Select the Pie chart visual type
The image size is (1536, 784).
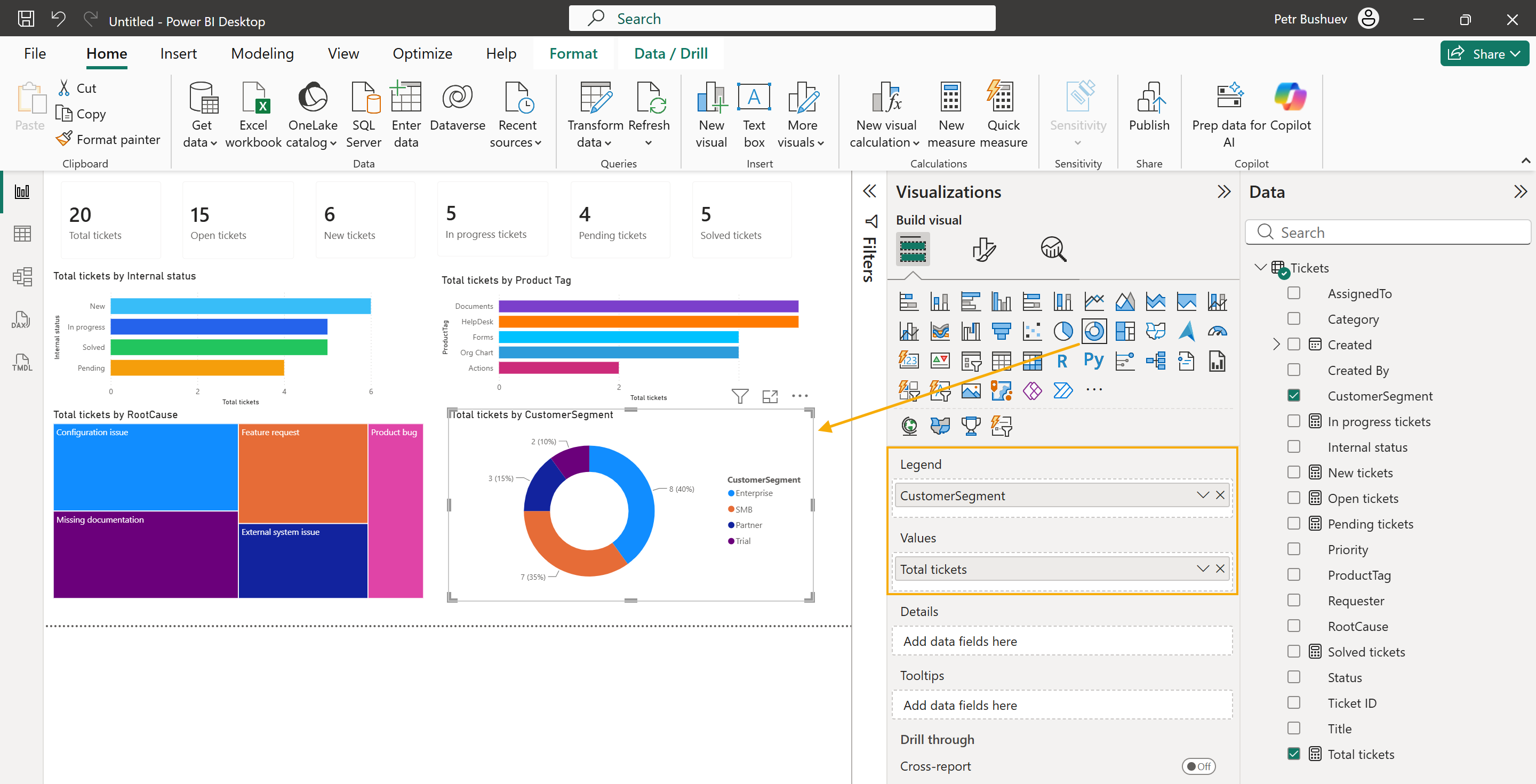click(1062, 331)
